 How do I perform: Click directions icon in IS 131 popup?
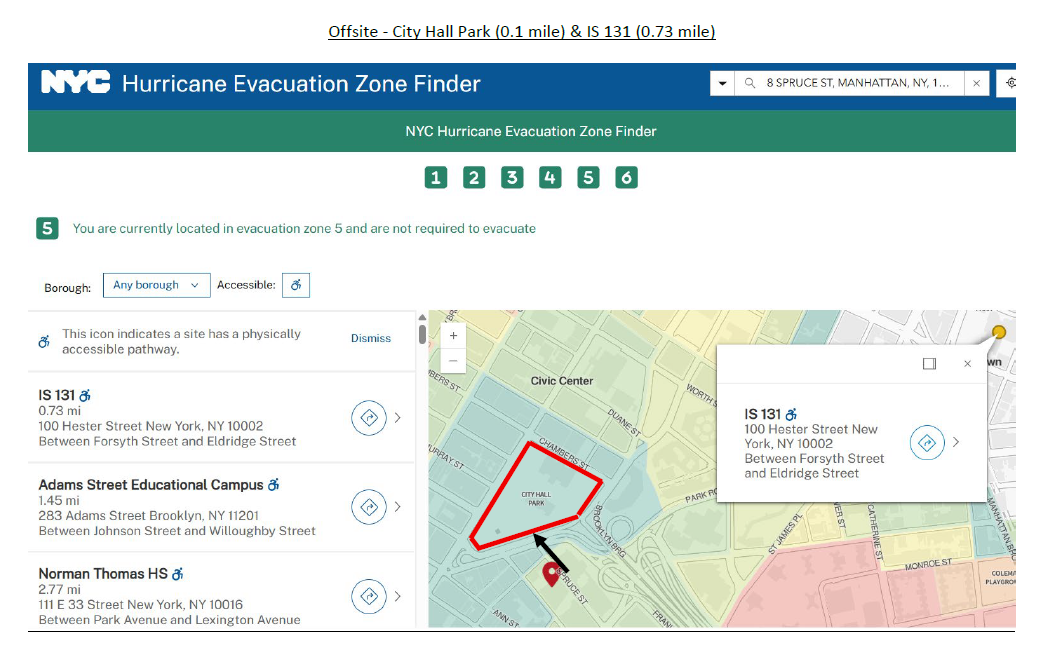(x=927, y=442)
